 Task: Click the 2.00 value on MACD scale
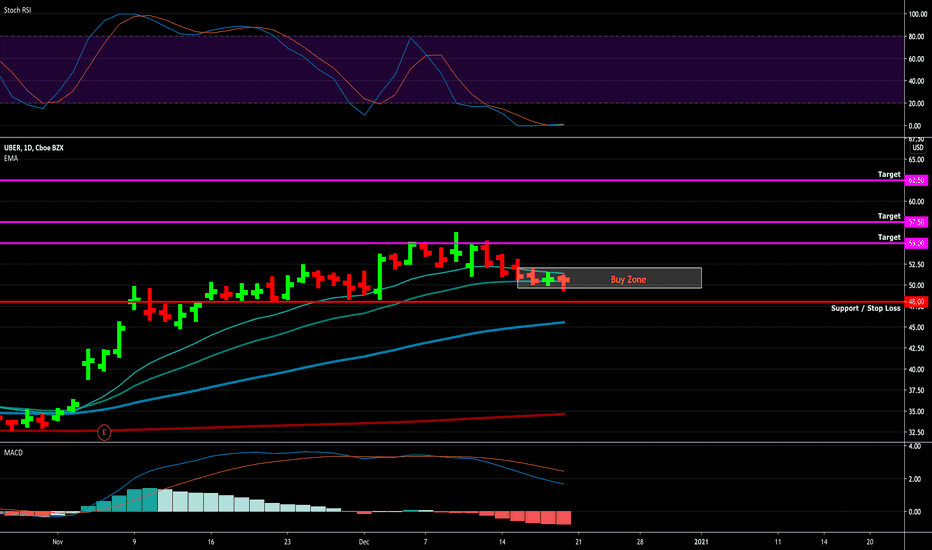[x=915, y=479]
